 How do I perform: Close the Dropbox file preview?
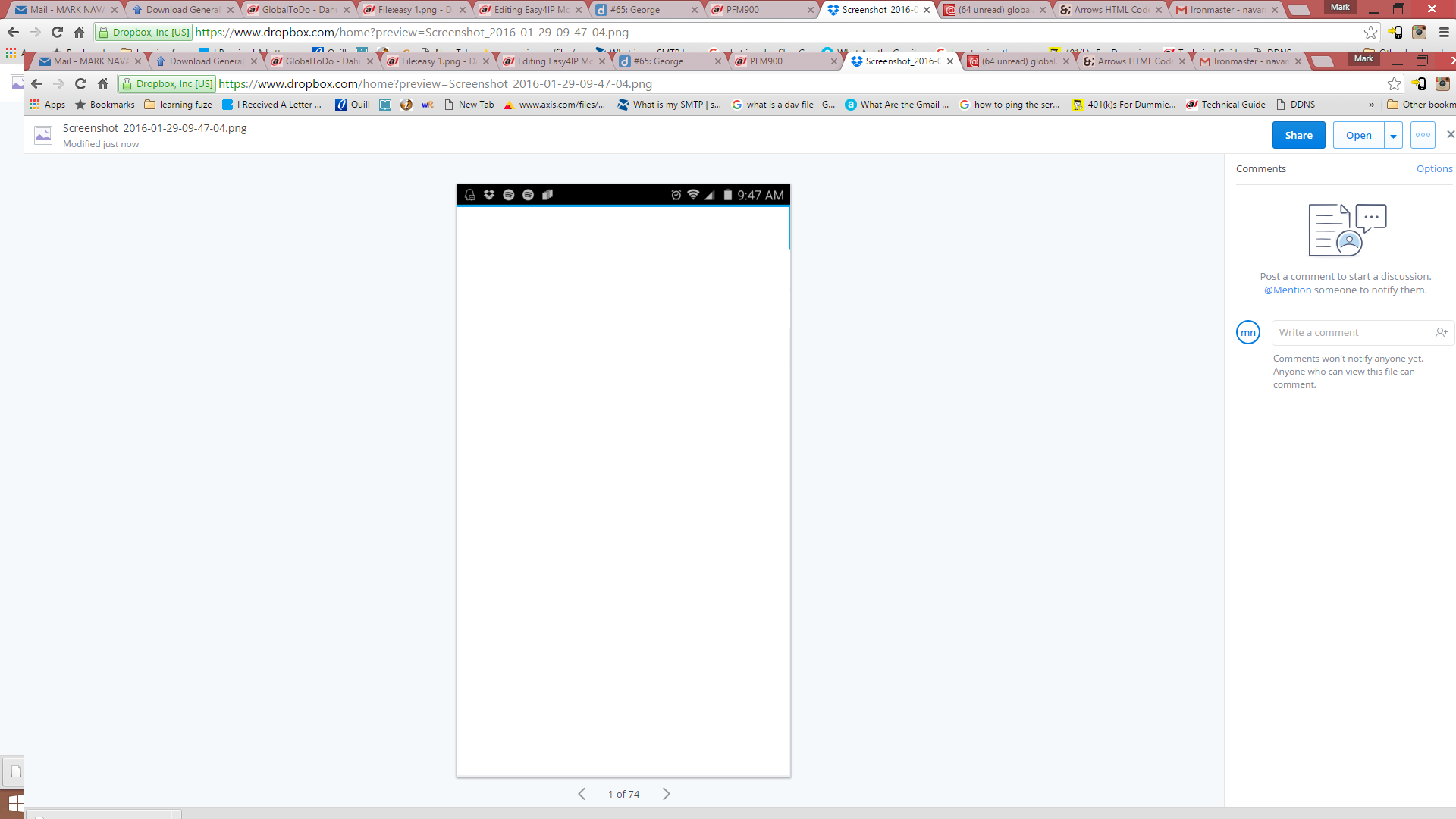[x=1450, y=134]
